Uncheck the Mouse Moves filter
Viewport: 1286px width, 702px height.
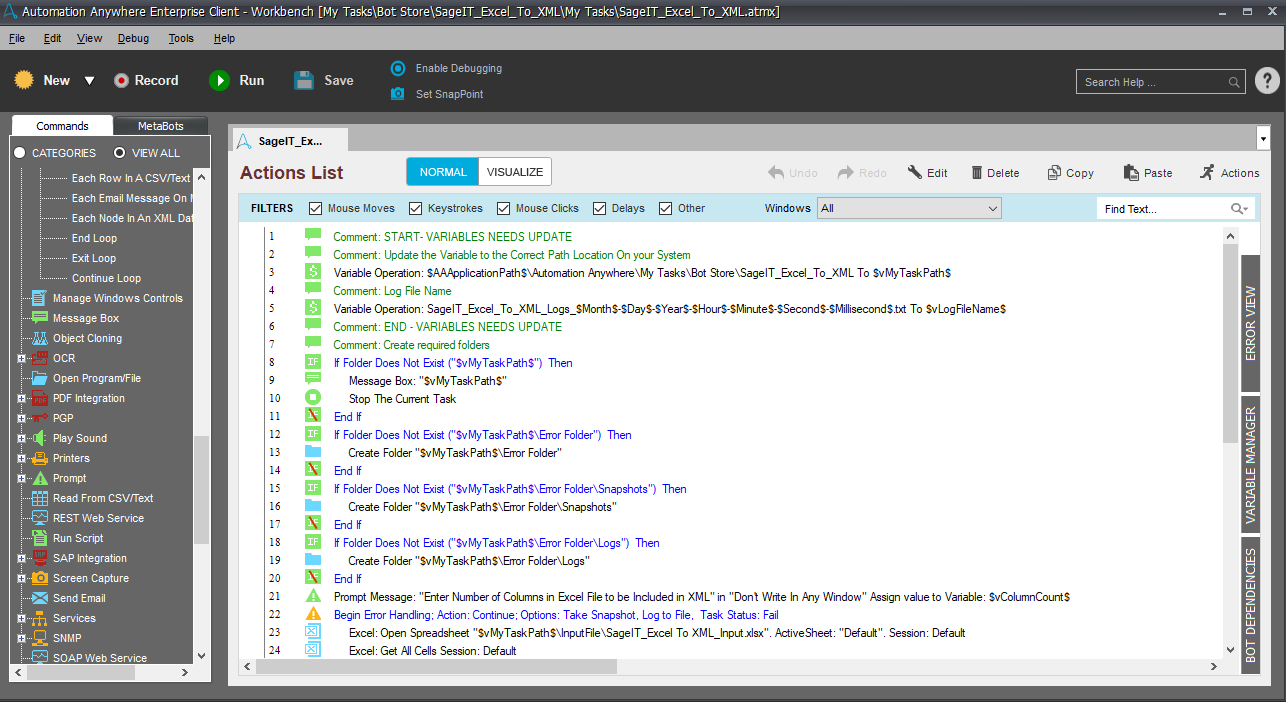316,209
